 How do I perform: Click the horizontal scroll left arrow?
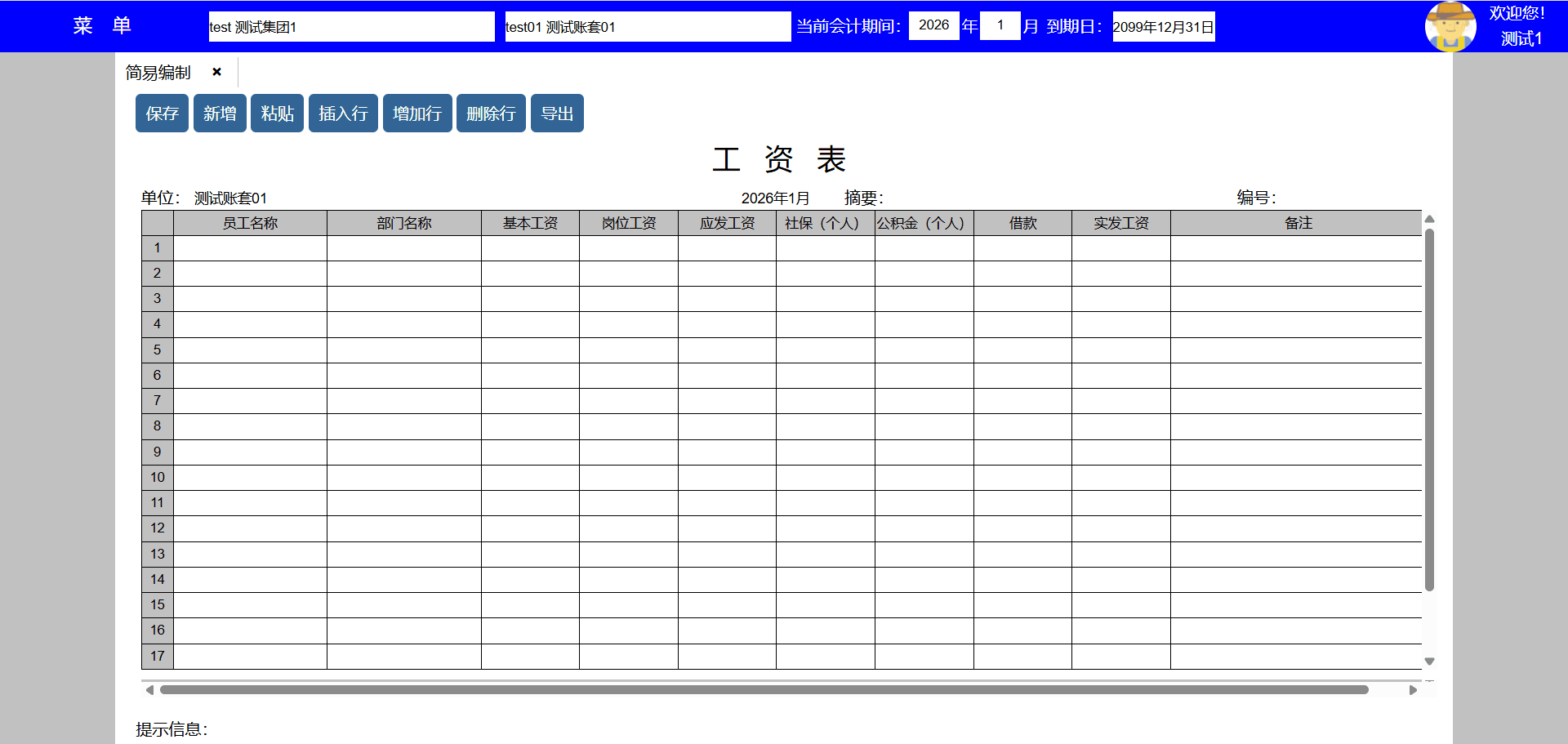(x=149, y=690)
